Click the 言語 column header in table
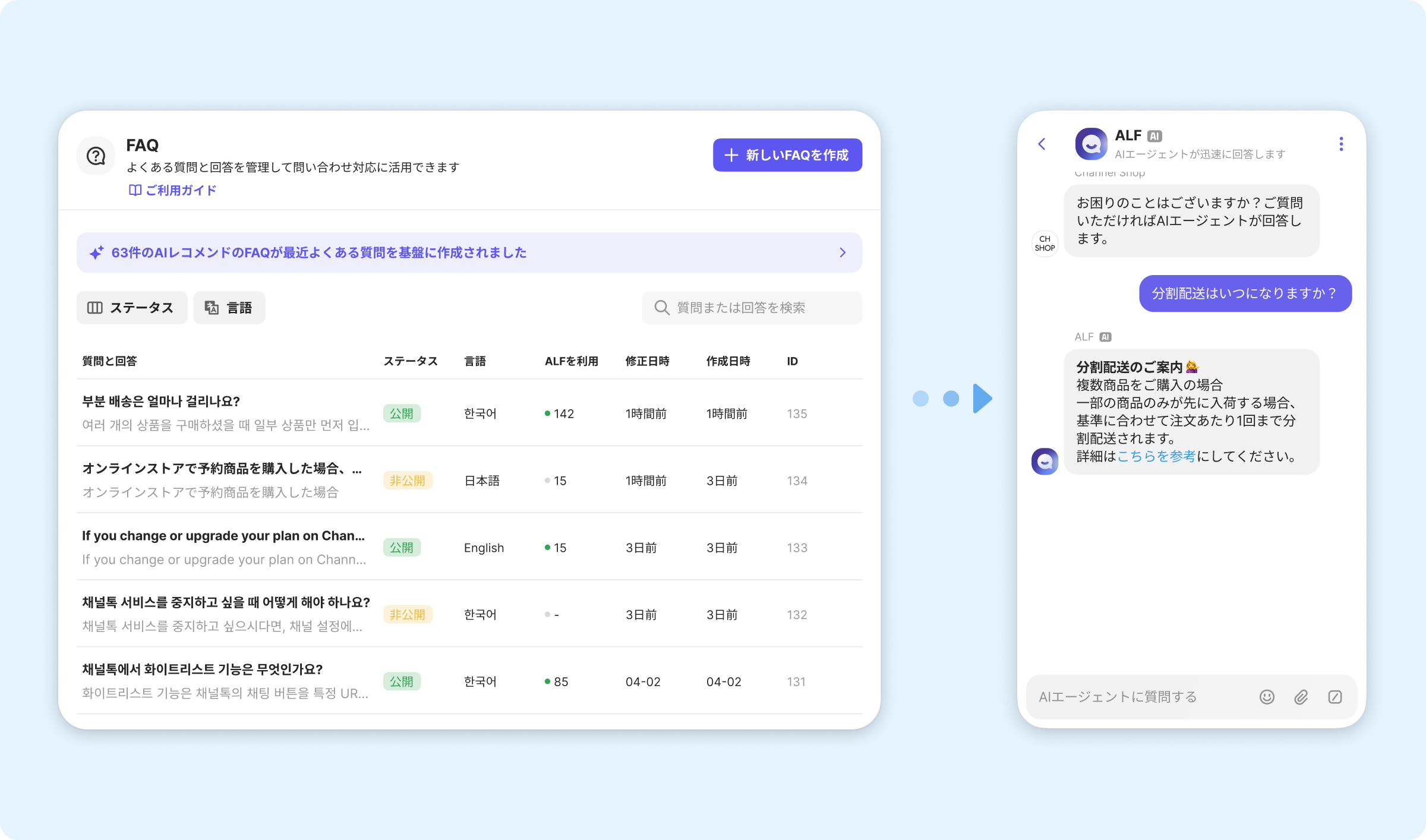Screen dimensions: 1426x840 (x=475, y=361)
